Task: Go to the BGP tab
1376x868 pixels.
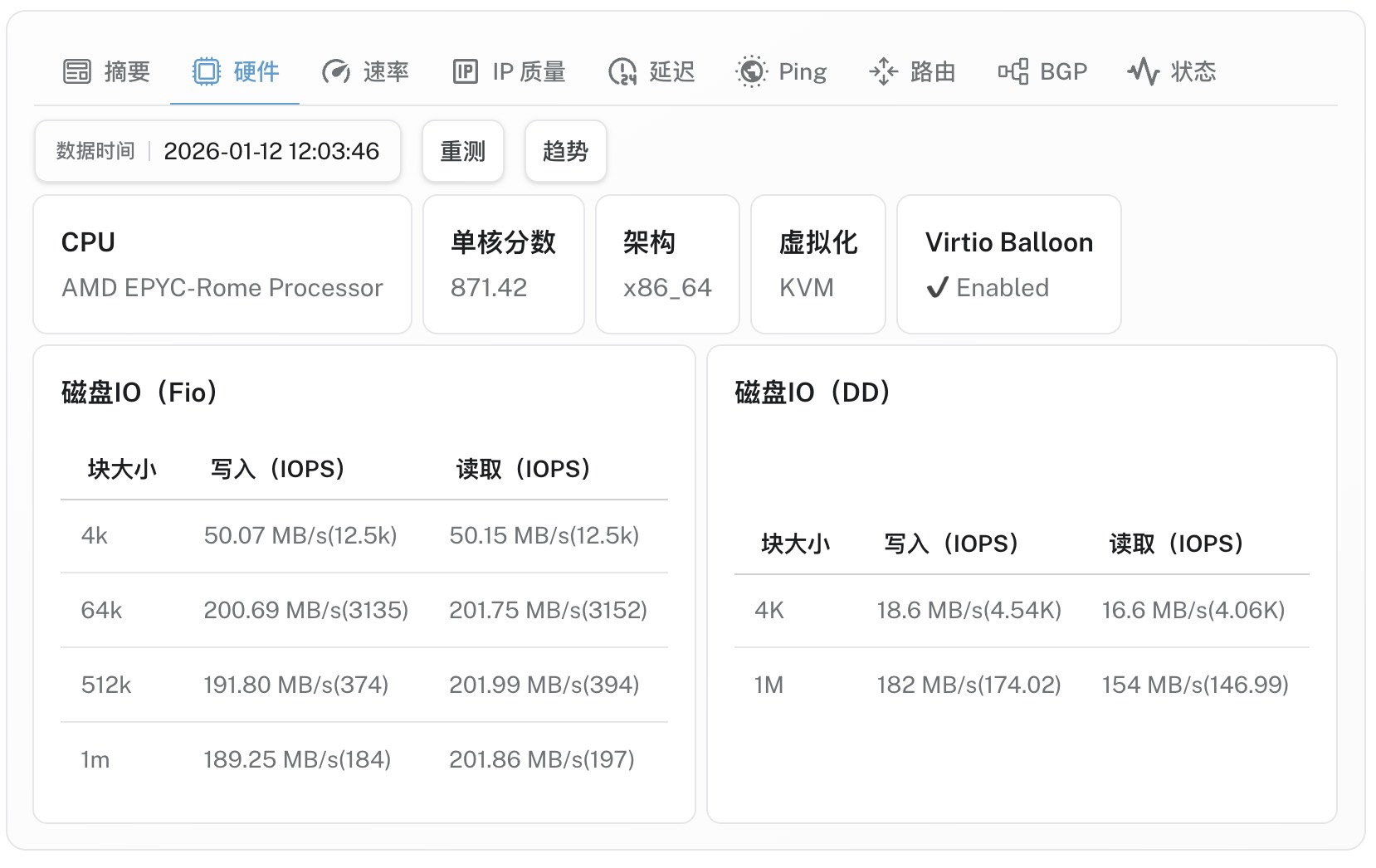Action: tap(1064, 71)
